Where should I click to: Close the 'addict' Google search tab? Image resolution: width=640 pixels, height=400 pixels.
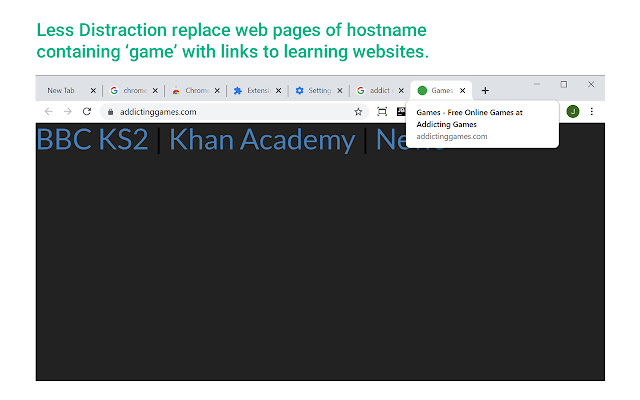tap(401, 91)
